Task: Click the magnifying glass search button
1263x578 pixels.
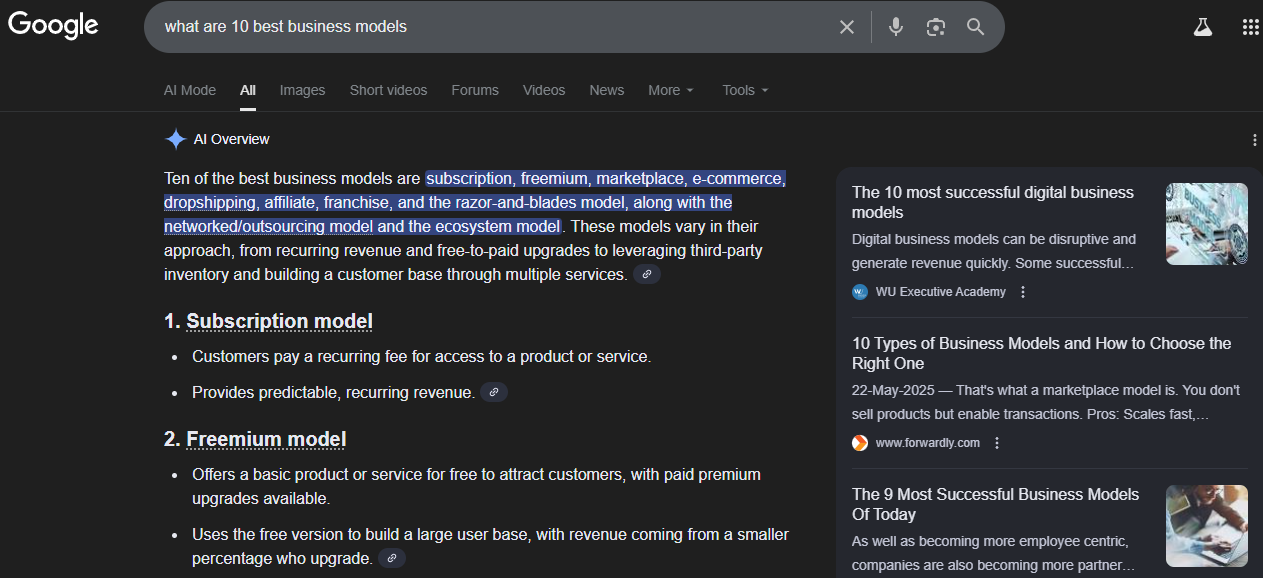Action: pyautogui.click(x=975, y=27)
